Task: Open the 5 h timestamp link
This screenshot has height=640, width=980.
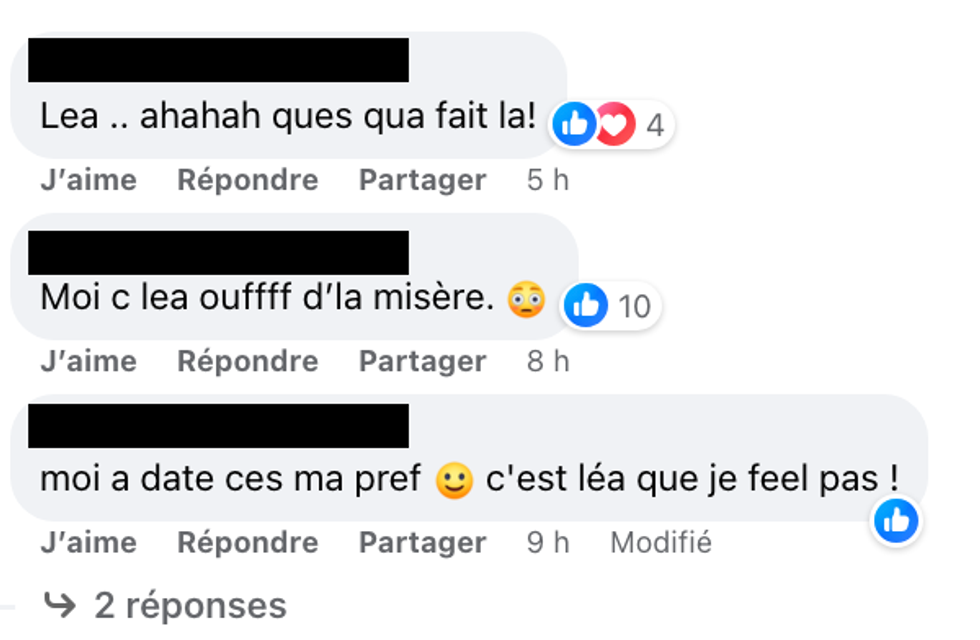Action: pyautogui.click(x=547, y=180)
